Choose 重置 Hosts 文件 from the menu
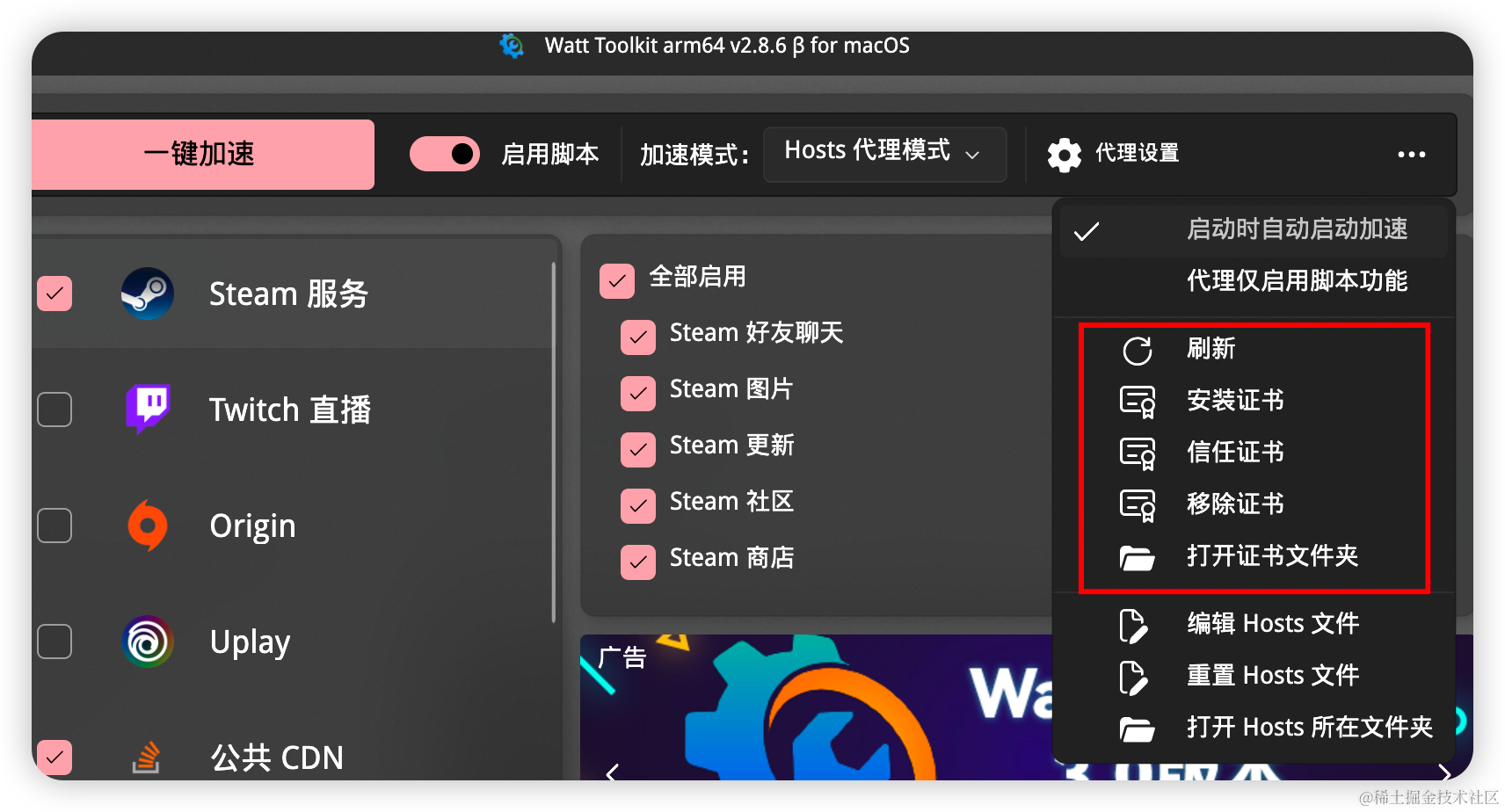Screen dimensions: 1505x812 tap(1254, 677)
